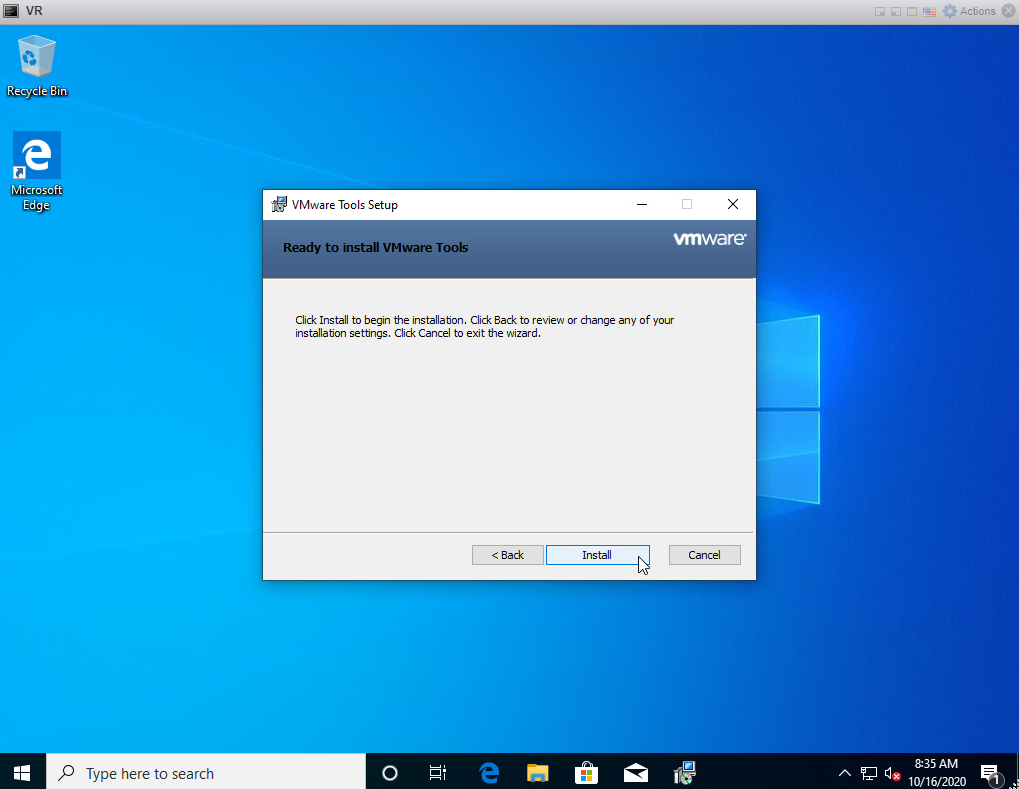
Task: Click the taskbar search box
Action: point(206,772)
